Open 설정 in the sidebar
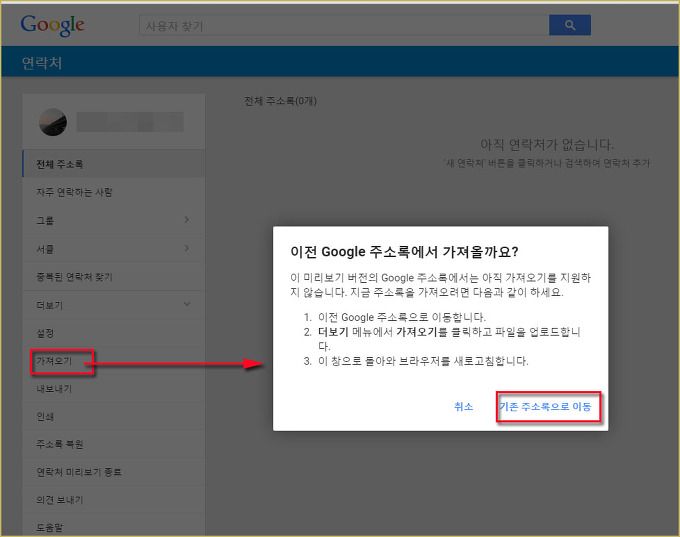Image resolution: width=680 pixels, height=537 pixels. (114, 333)
